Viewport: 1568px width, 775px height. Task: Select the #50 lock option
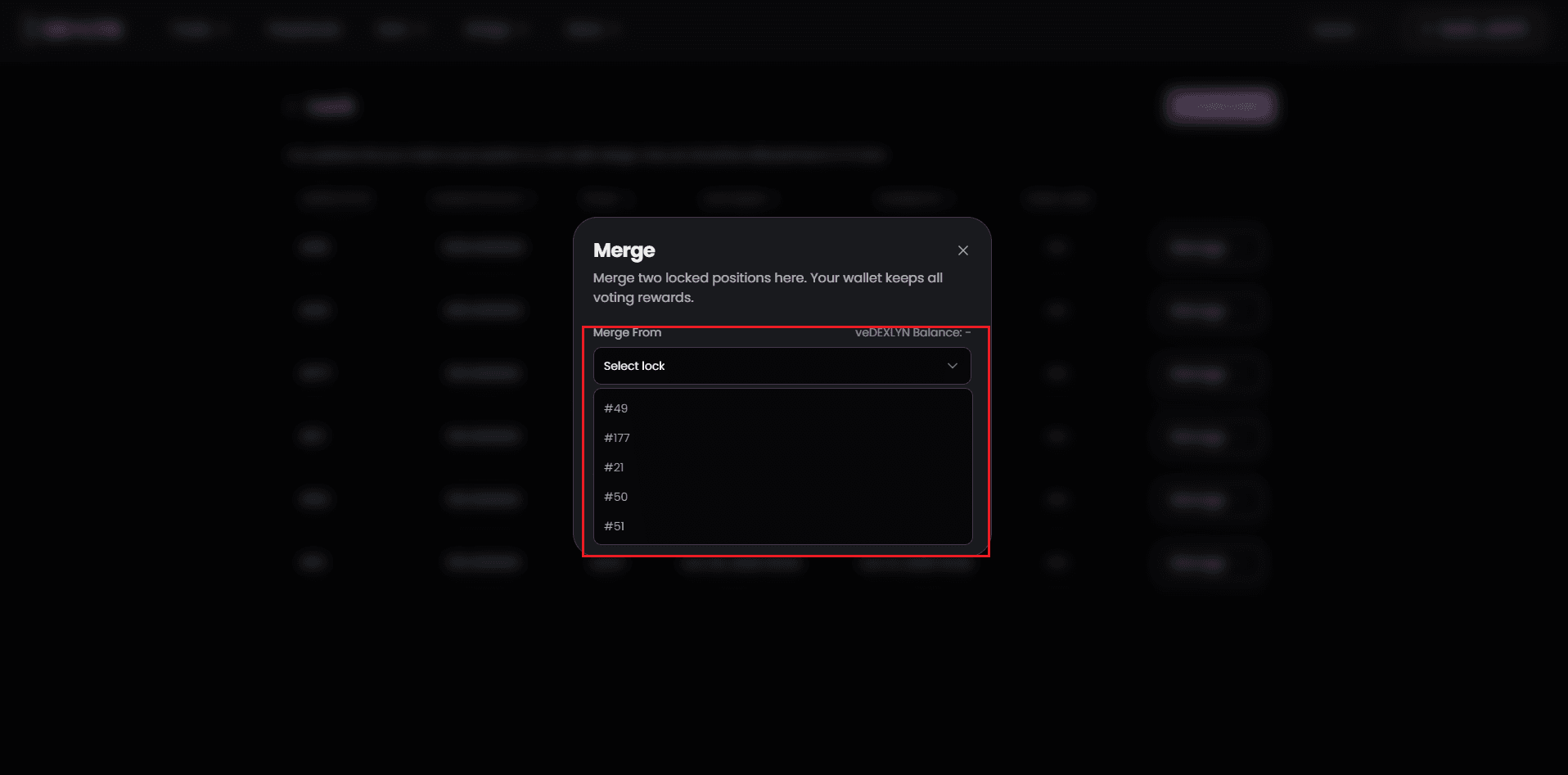pyautogui.click(x=616, y=497)
